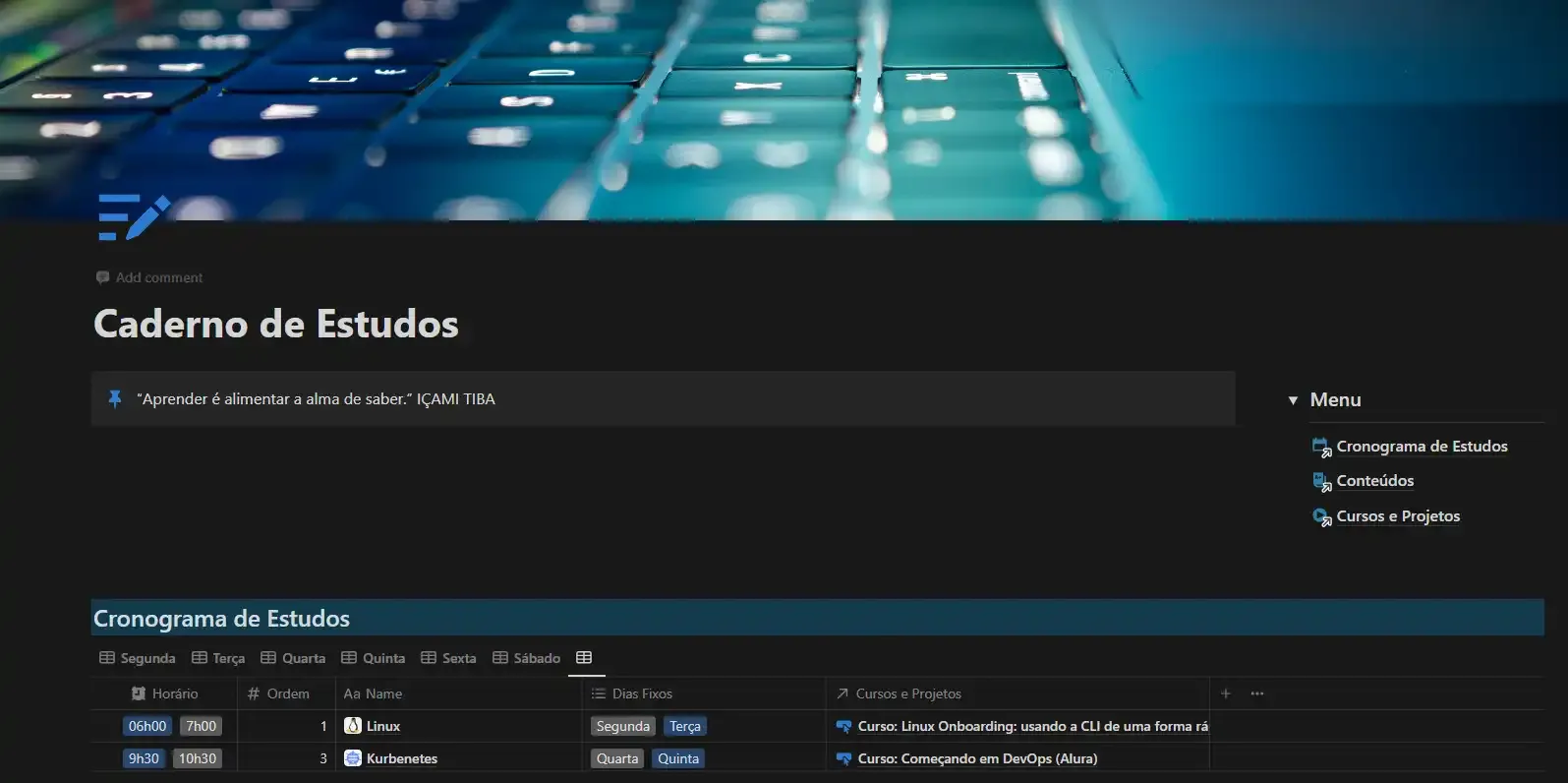Open the Cursos e Projetos column header
The image size is (1568, 783).
pos(899,693)
